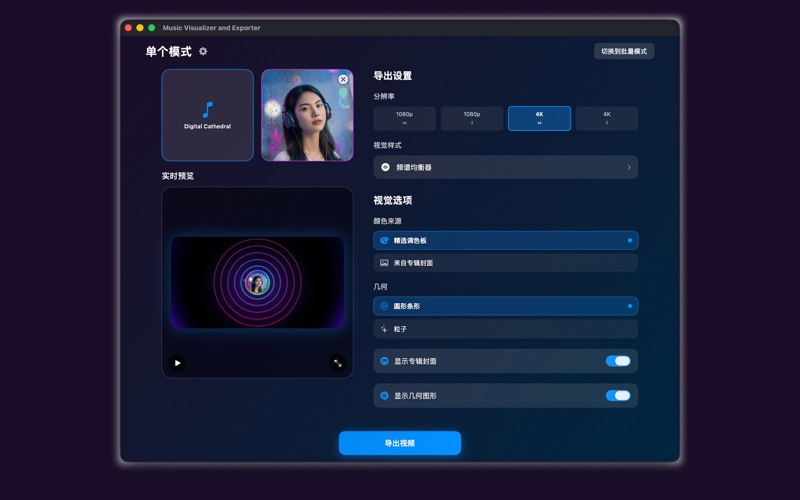
Task: Close the Music Visualizer window
Action: [x=129, y=28]
